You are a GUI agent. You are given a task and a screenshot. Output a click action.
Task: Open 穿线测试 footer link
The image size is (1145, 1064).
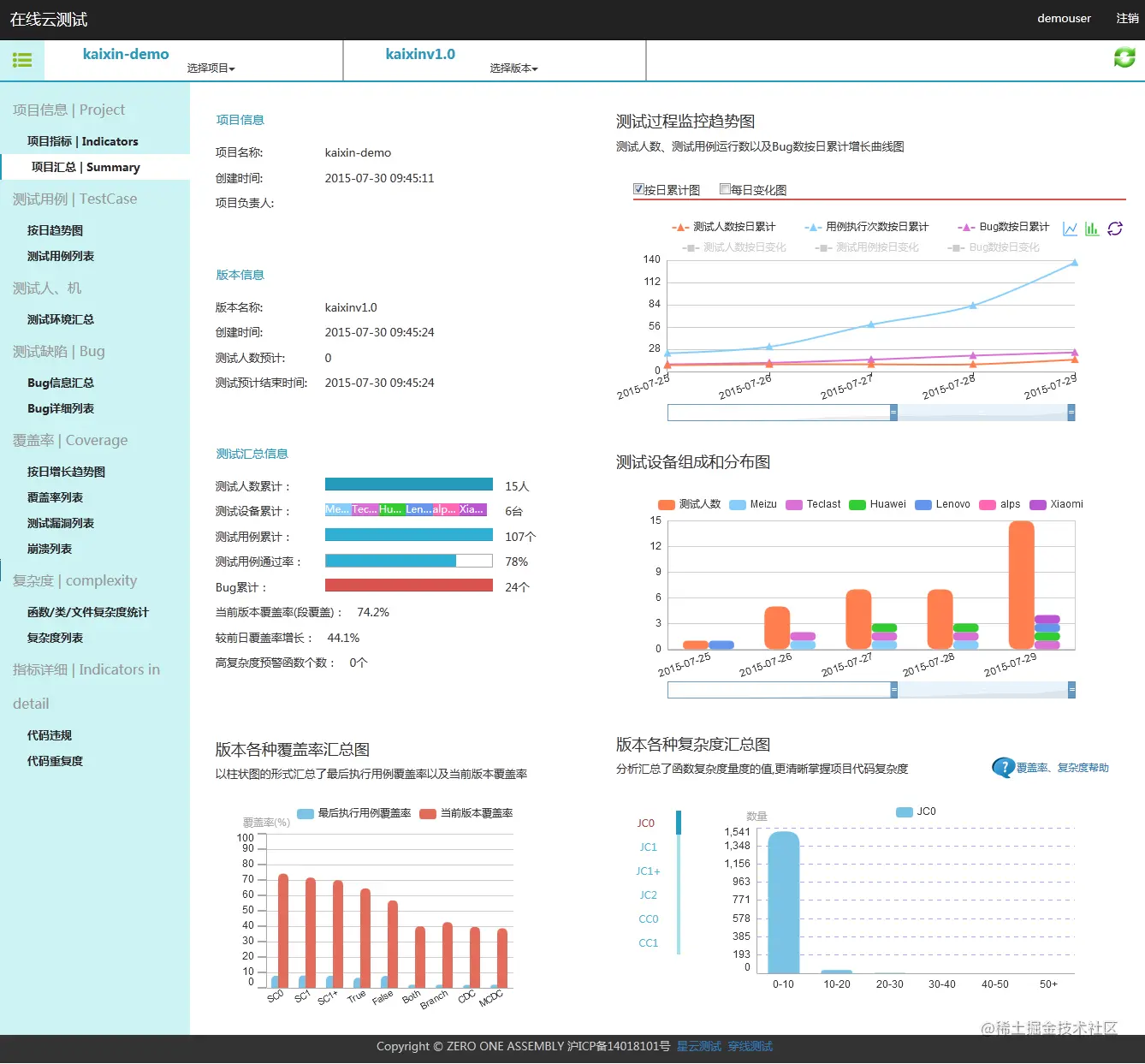(x=750, y=1046)
